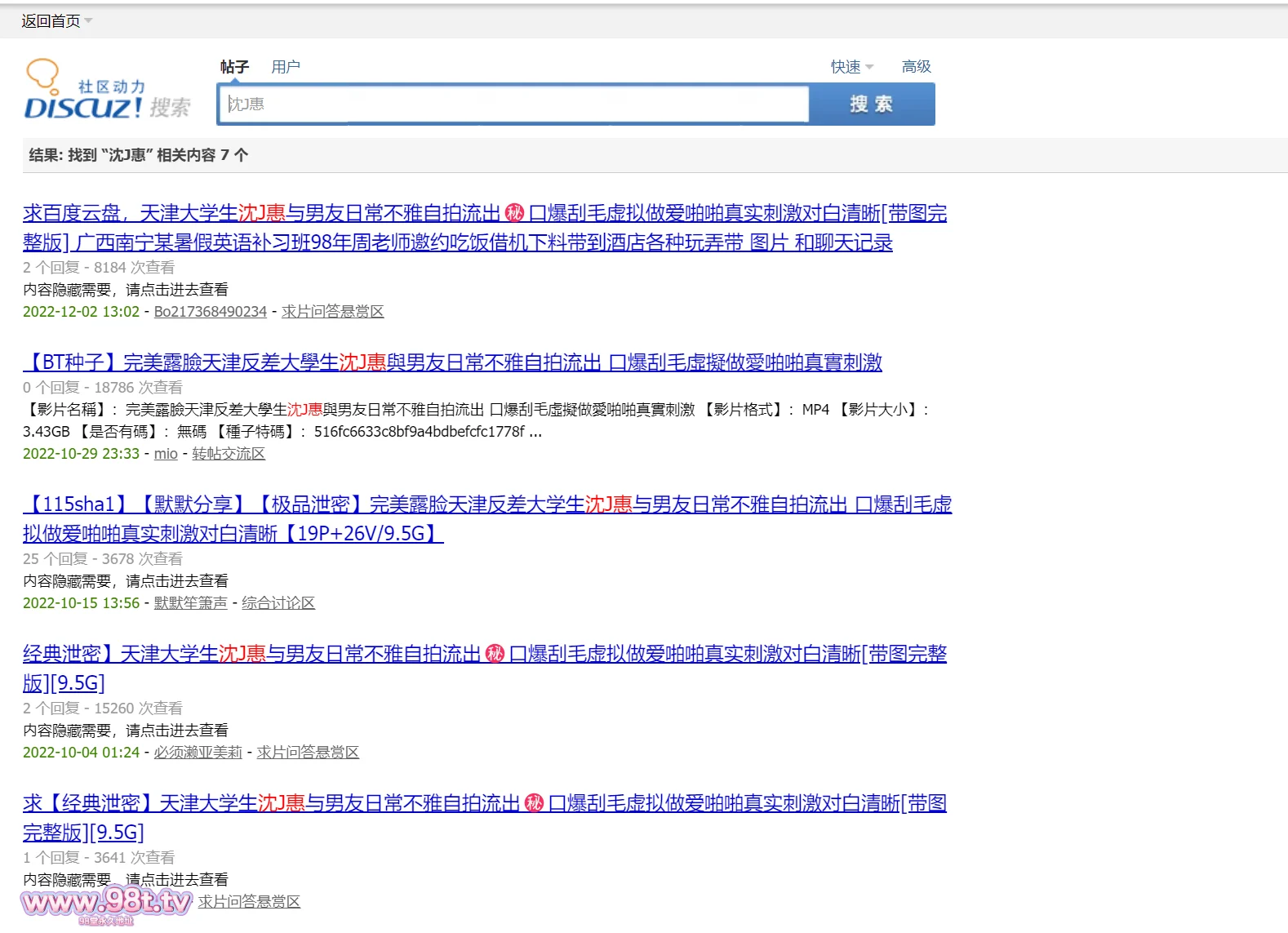The height and width of the screenshot is (933, 1288).
Task: Open the 返回首页 dropdown arrow
Action: (x=88, y=21)
